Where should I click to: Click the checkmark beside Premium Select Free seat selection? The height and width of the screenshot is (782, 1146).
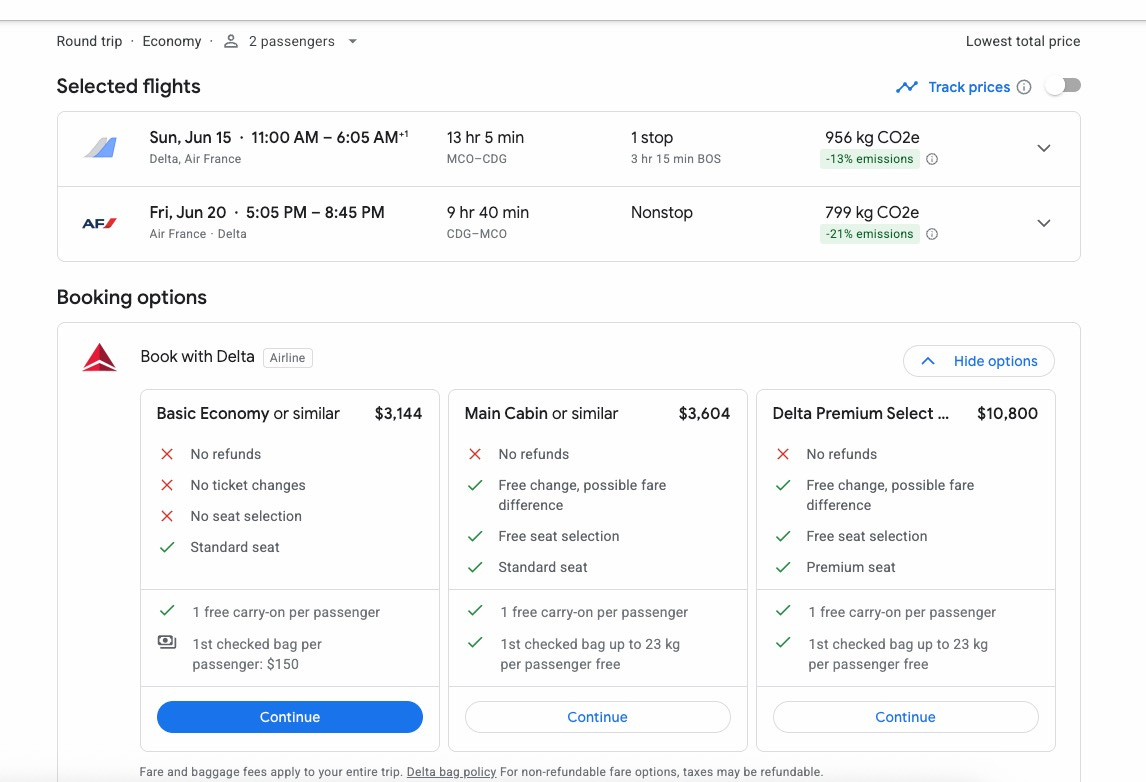tap(783, 536)
